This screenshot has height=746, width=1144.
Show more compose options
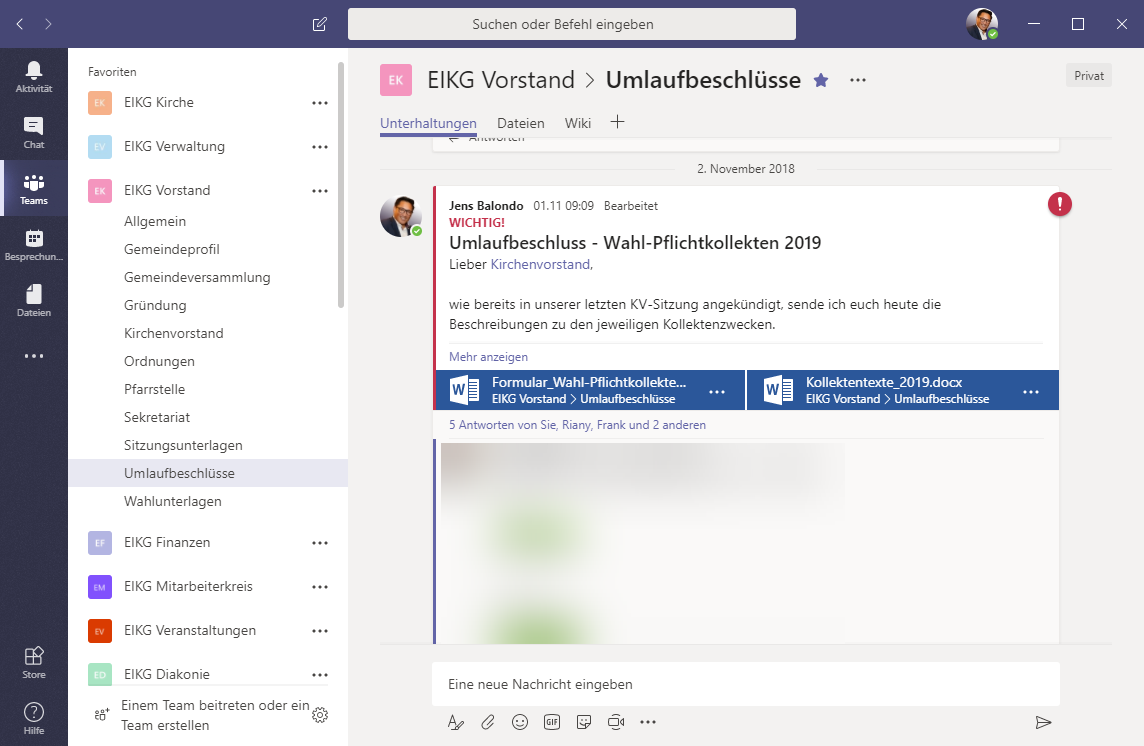coord(648,722)
